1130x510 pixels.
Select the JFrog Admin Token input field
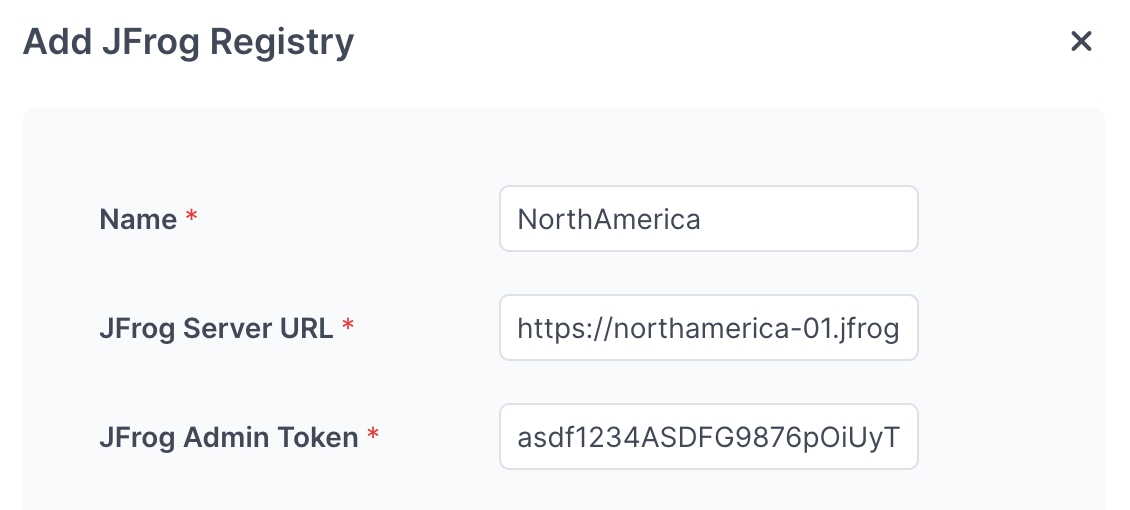[x=708, y=437]
